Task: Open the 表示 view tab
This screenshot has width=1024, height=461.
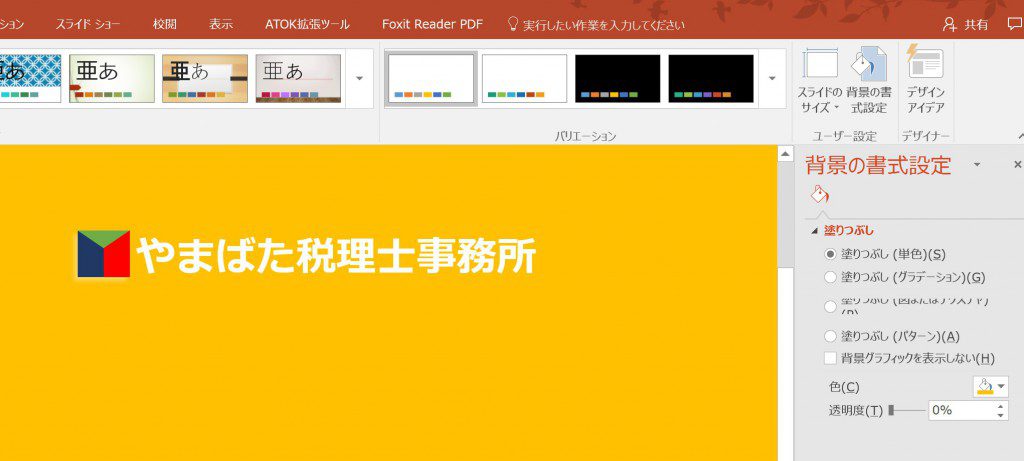Action: click(x=221, y=24)
